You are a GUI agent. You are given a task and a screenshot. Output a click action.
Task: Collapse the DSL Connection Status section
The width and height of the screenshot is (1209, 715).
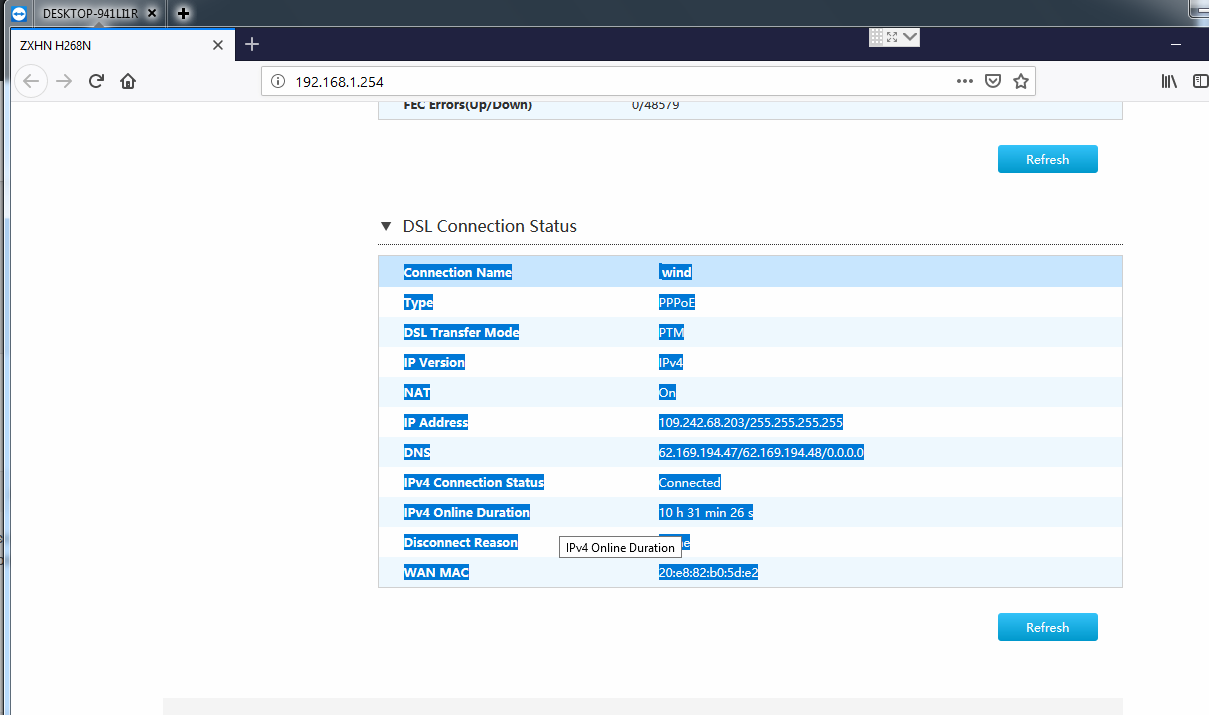(386, 227)
